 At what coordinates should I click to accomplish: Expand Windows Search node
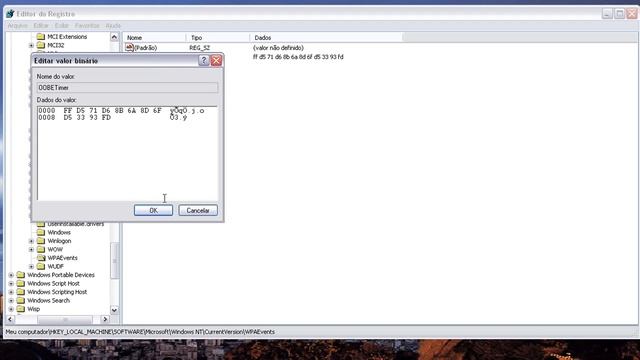pyautogui.click(x=11, y=301)
